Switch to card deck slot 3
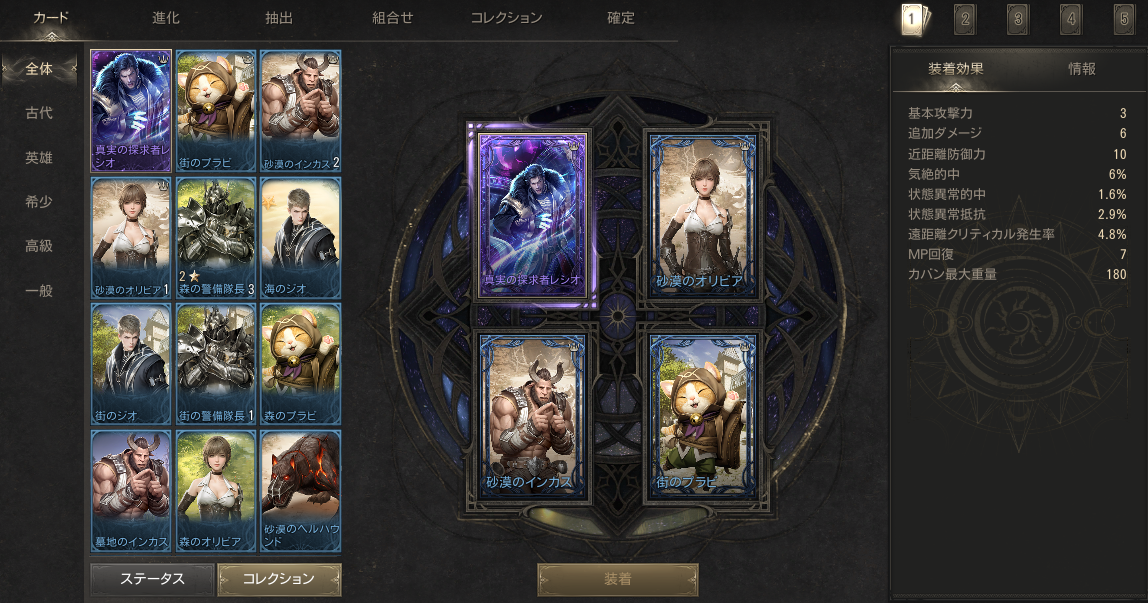Image resolution: width=1148 pixels, height=603 pixels. [x=1018, y=20]
